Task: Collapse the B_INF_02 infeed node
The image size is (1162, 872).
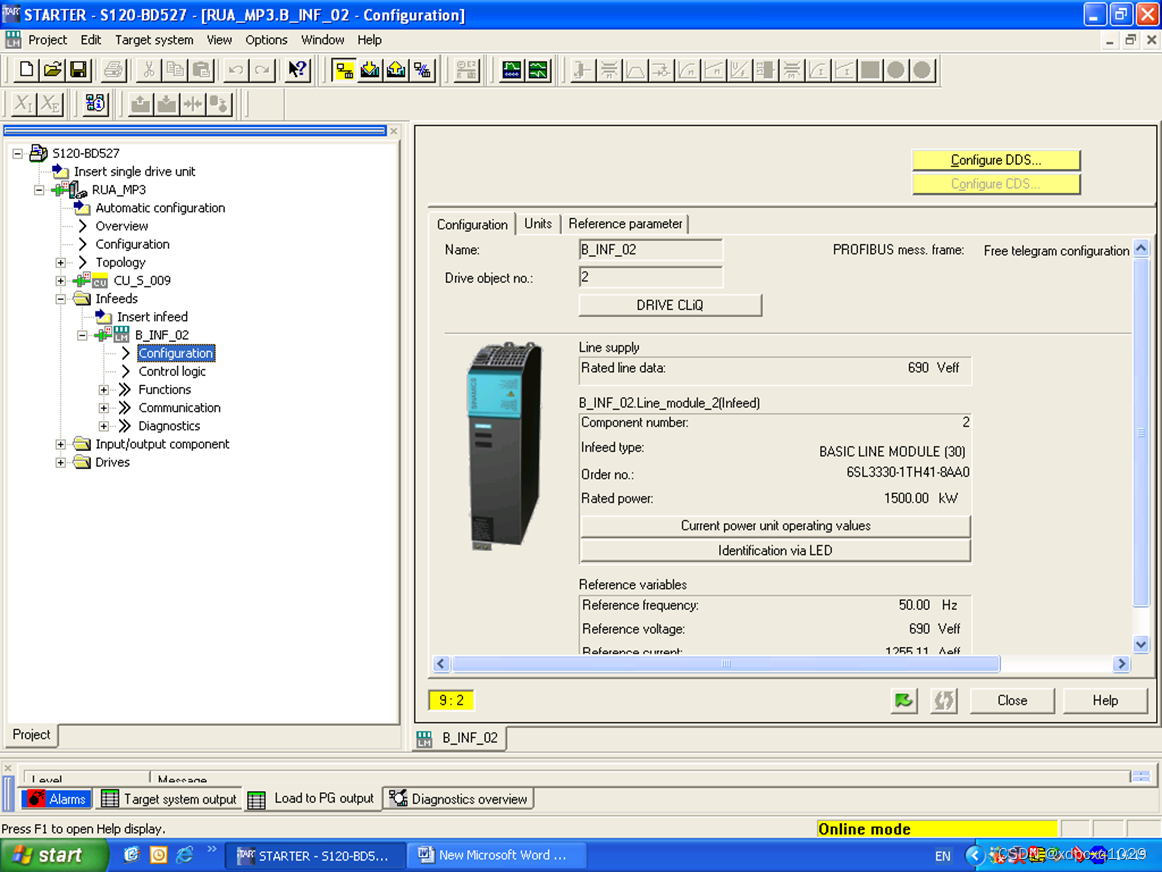Action: [82, 335]
